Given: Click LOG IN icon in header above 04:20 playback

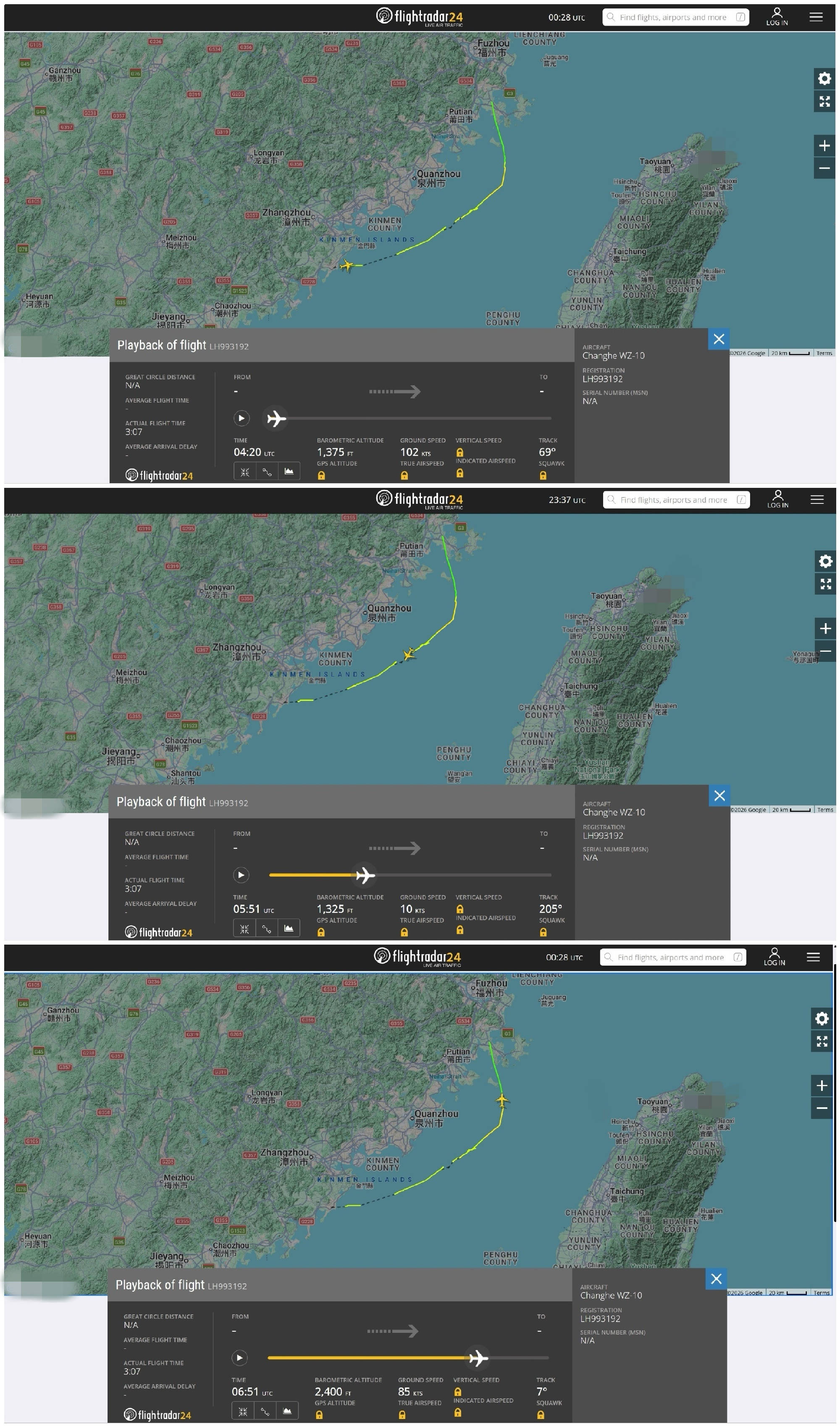Looking at the screenshot, I should (x=777, y=16).
